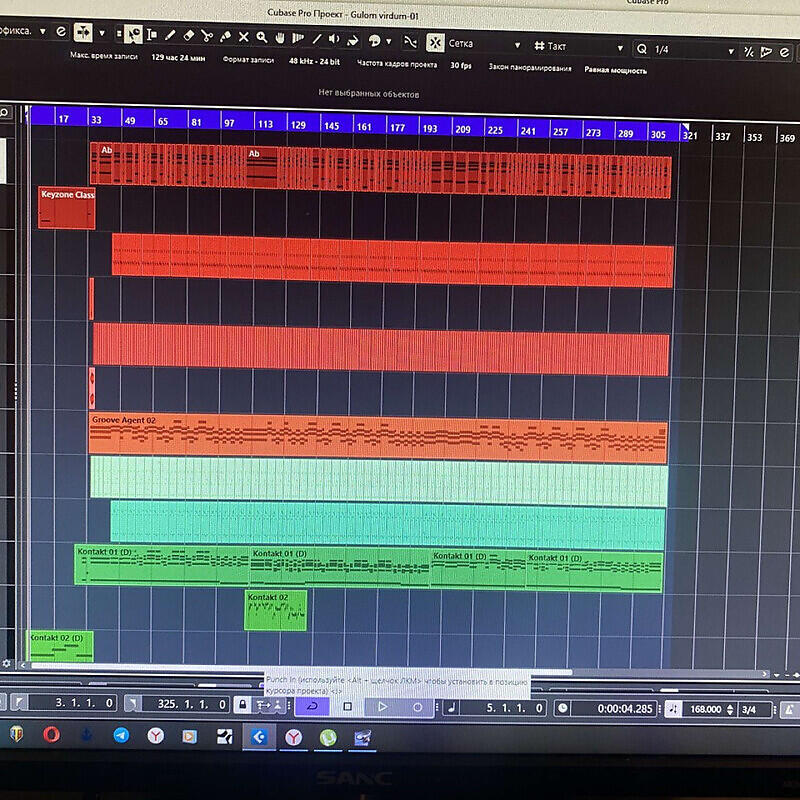Open the track list settings gear

click(7, 663)
